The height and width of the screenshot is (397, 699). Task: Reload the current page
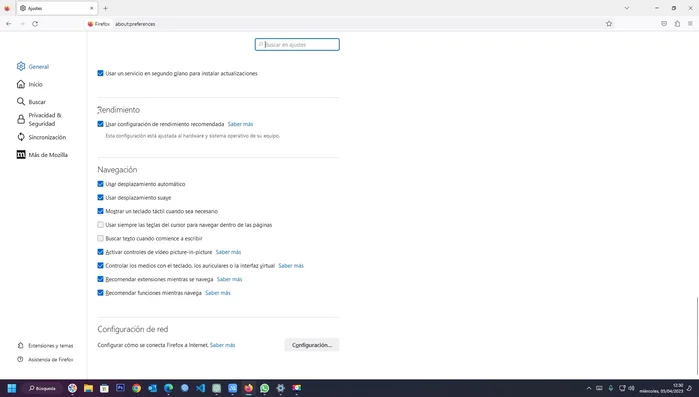click(x=35, y=24)
